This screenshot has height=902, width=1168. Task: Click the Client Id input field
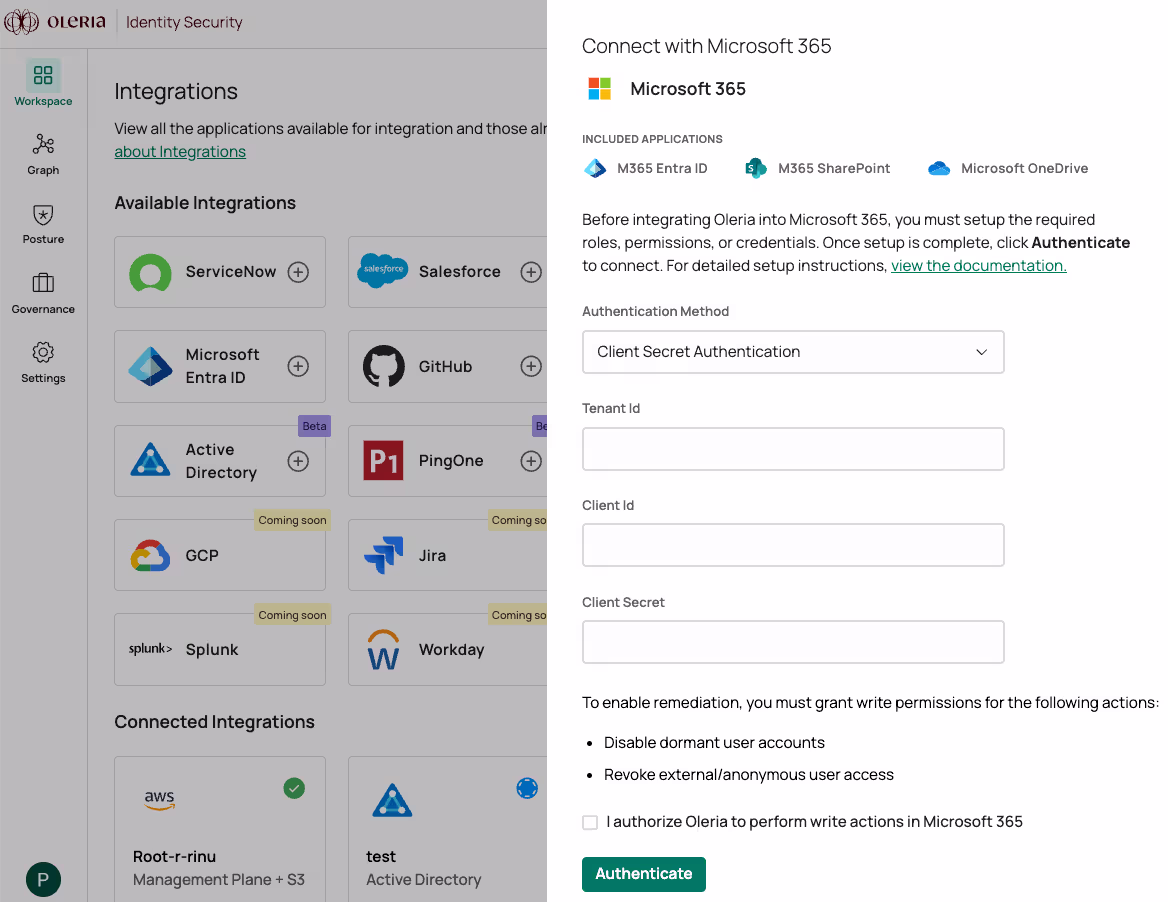(793, 545)
